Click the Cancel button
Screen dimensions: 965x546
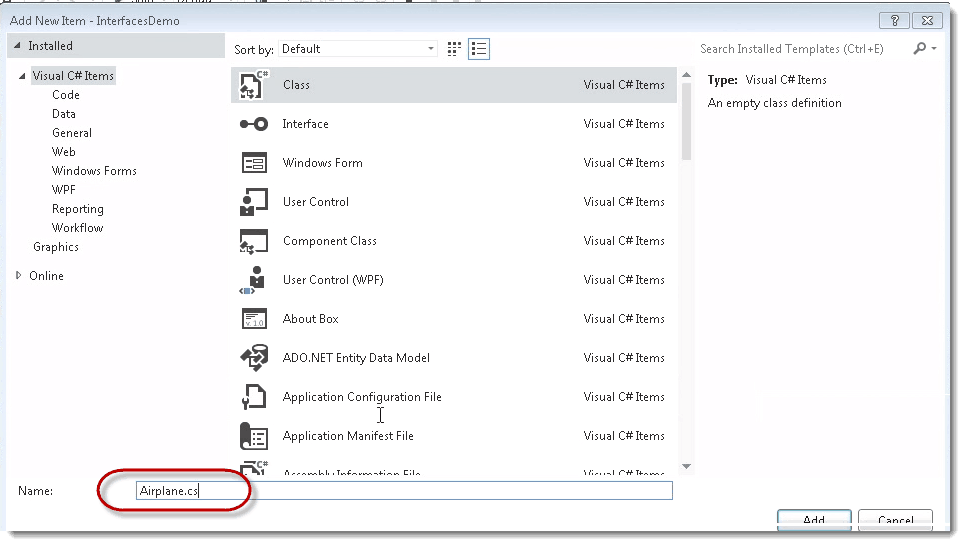[895, 520]
